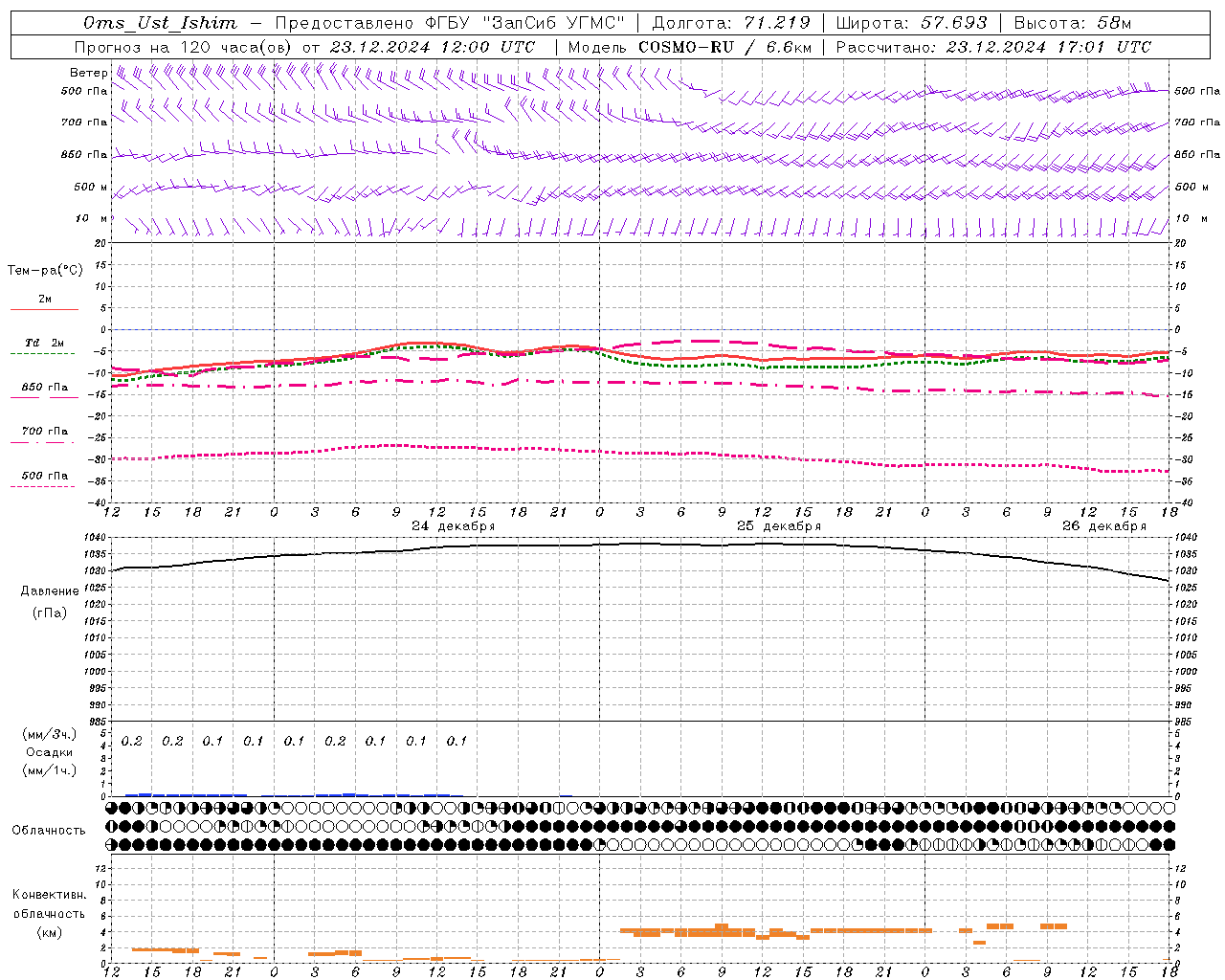
Task: Click the Тем-ра(°C) axis label
Action: pos(45,271)
